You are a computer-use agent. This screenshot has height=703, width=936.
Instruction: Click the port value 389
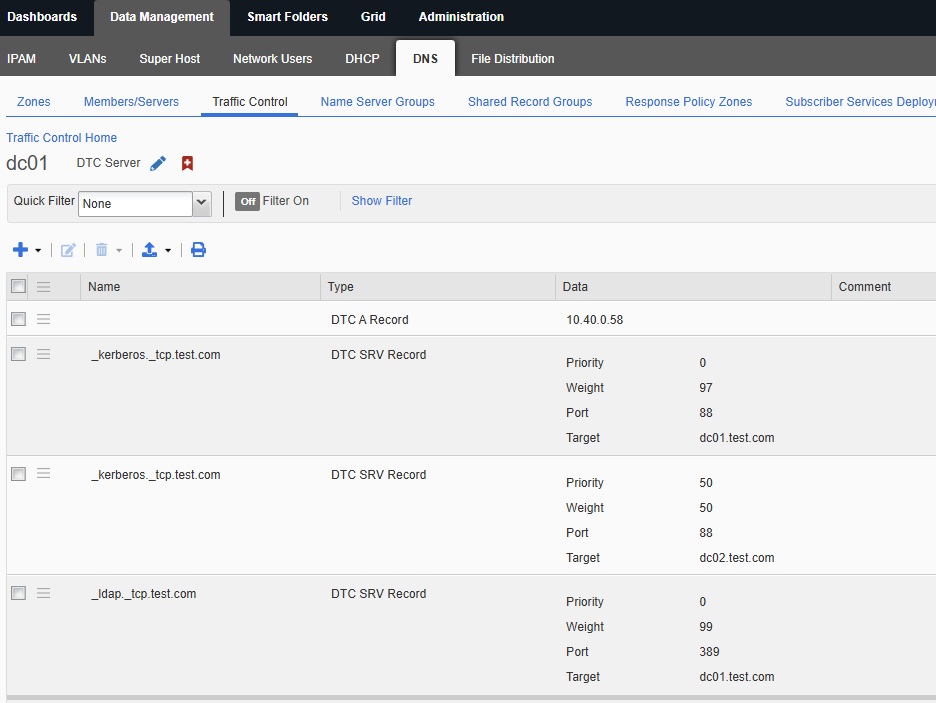click(x=709, y=652)
